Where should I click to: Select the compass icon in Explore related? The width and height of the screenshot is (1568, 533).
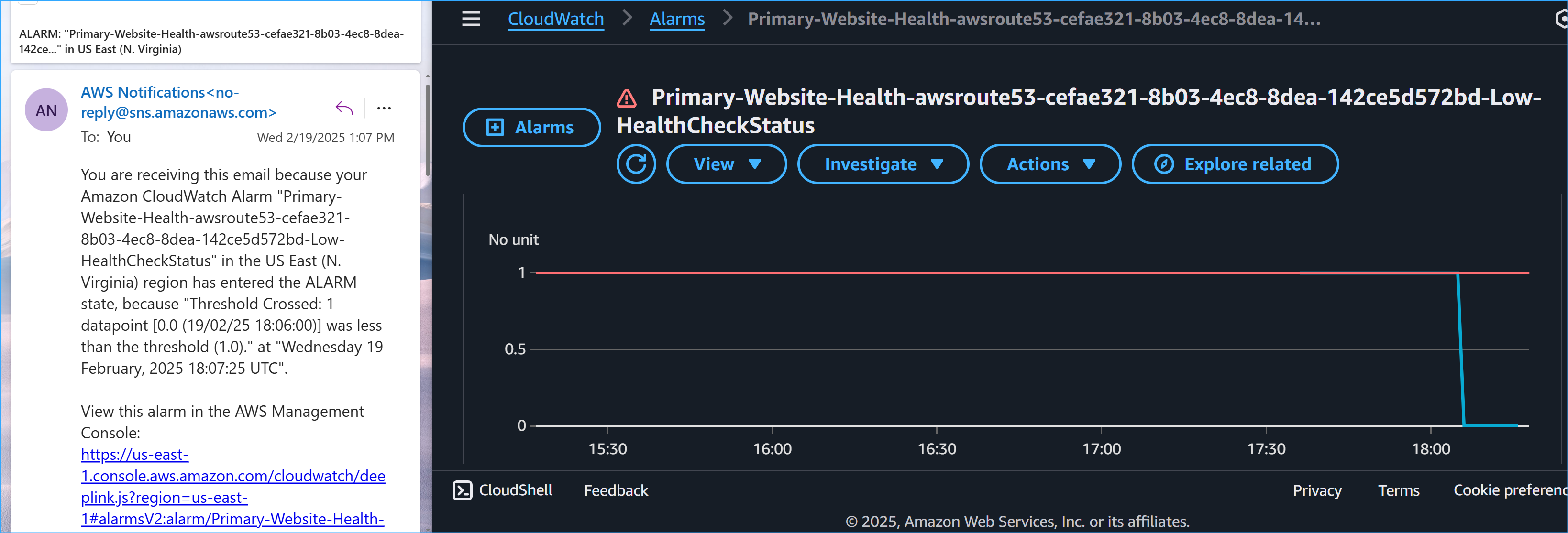coord(1164,163)
